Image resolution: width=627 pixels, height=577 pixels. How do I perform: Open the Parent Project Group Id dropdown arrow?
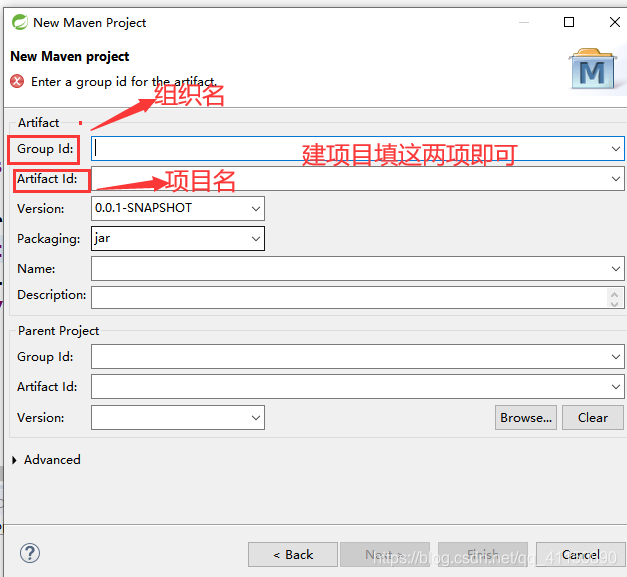(616, 357)
